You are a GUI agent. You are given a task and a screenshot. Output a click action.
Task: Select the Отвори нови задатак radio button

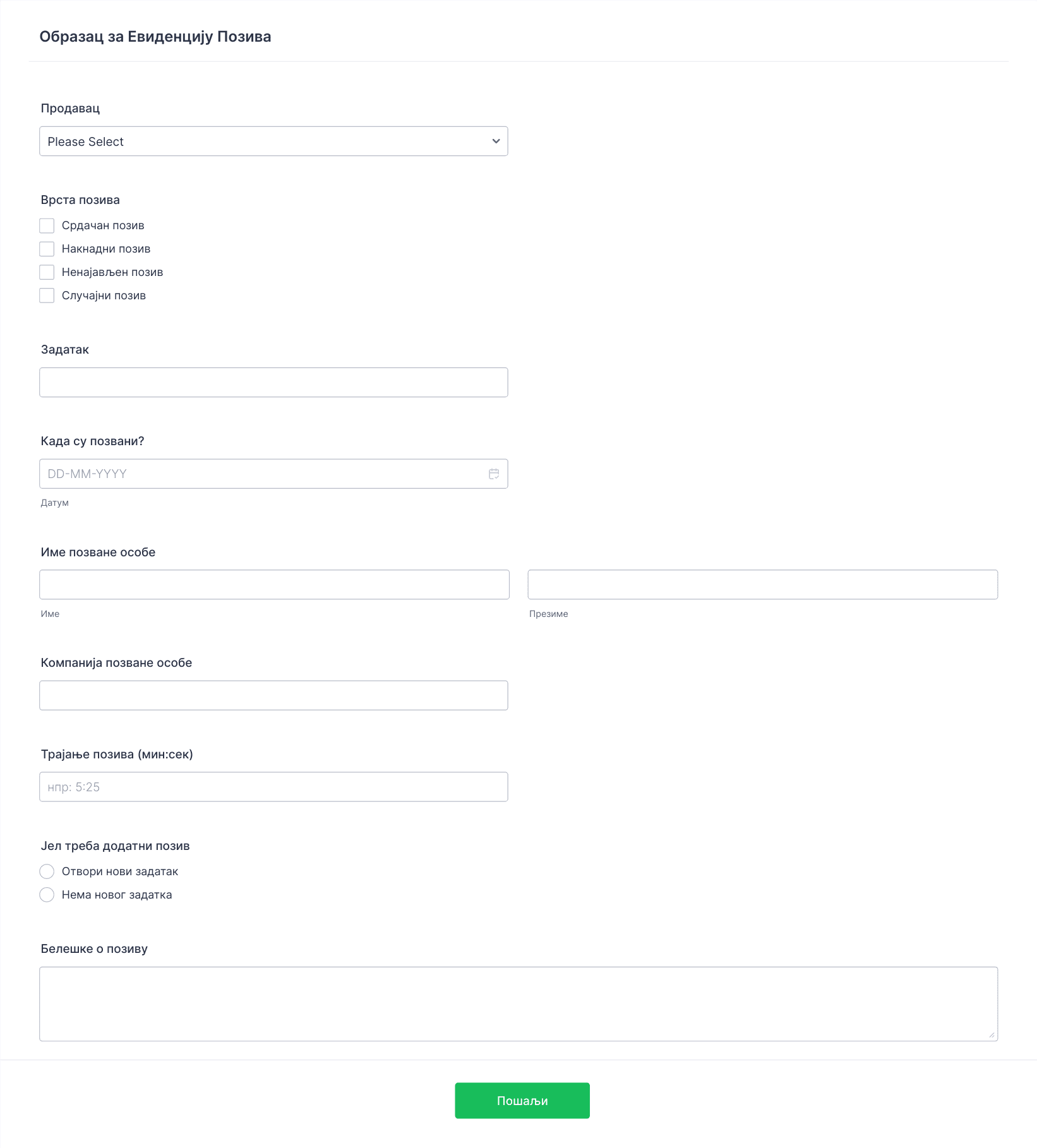point(47,871)
